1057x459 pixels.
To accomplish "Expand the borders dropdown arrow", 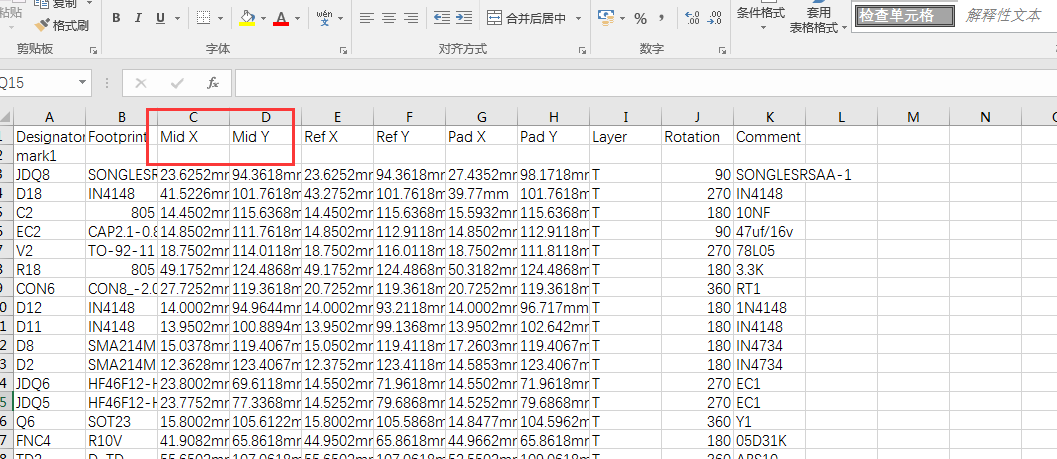I will [x=221, y=18].
